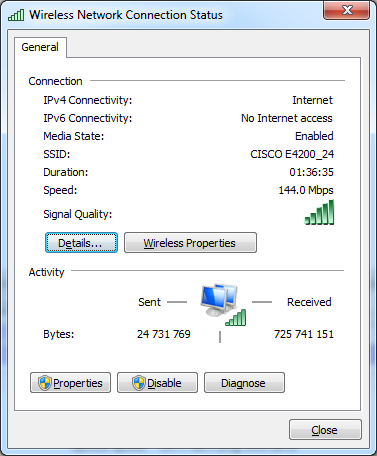Screen dimensions: 377x456
Task: Click the SSID value CISCO E4200_24
Action: point(292,154)
